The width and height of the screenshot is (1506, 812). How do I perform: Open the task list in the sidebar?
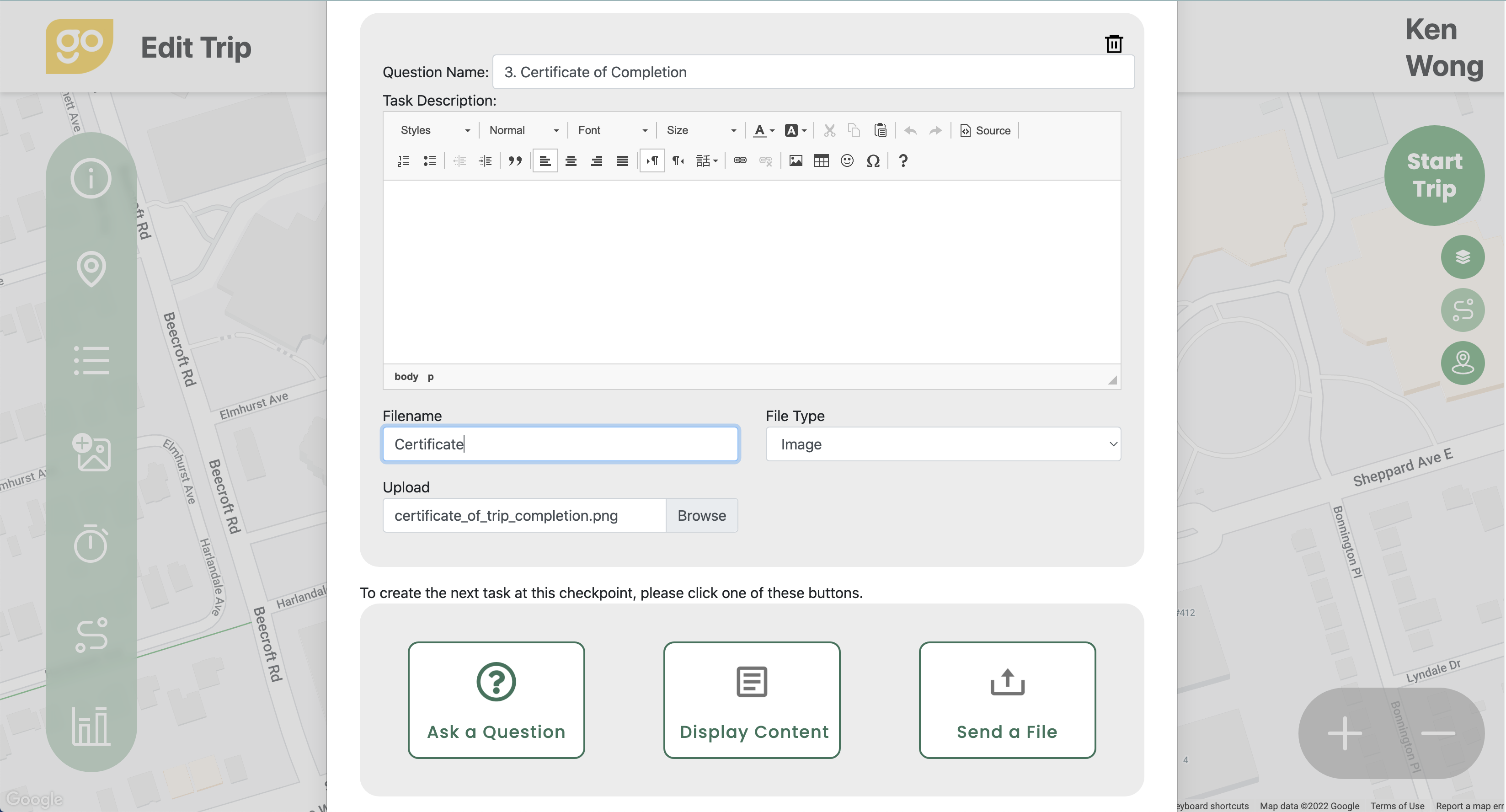coord(91,360)
